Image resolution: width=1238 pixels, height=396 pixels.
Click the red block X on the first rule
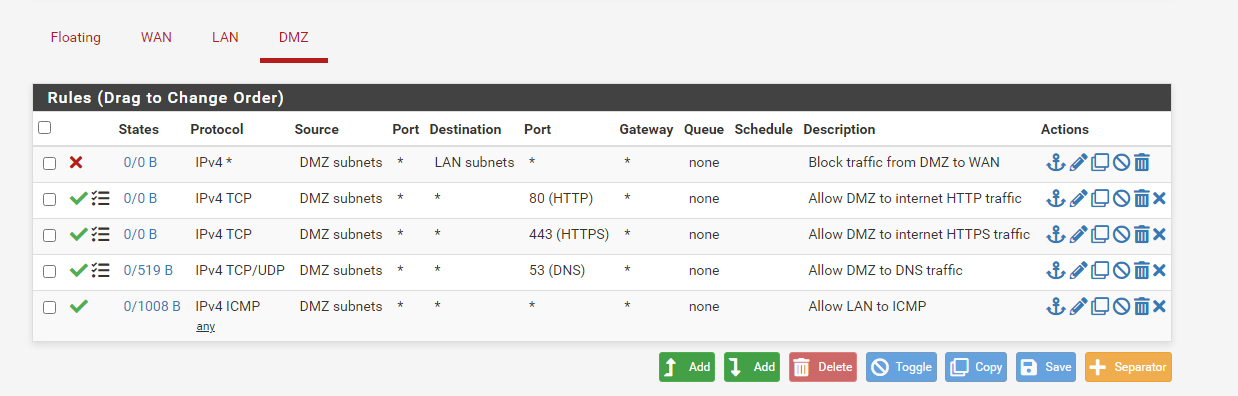[76, 162]
